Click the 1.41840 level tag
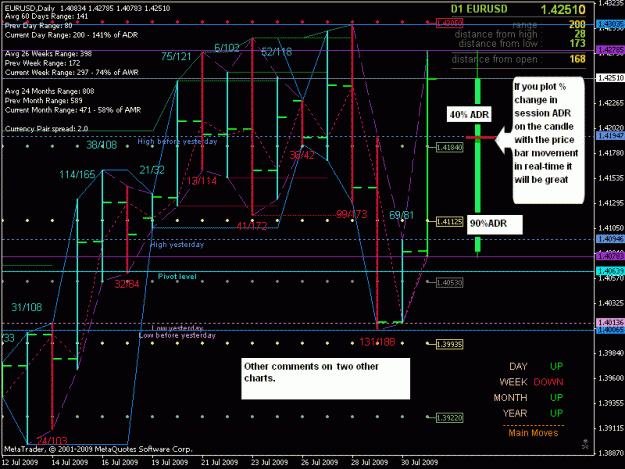 (x=449, y=147)
